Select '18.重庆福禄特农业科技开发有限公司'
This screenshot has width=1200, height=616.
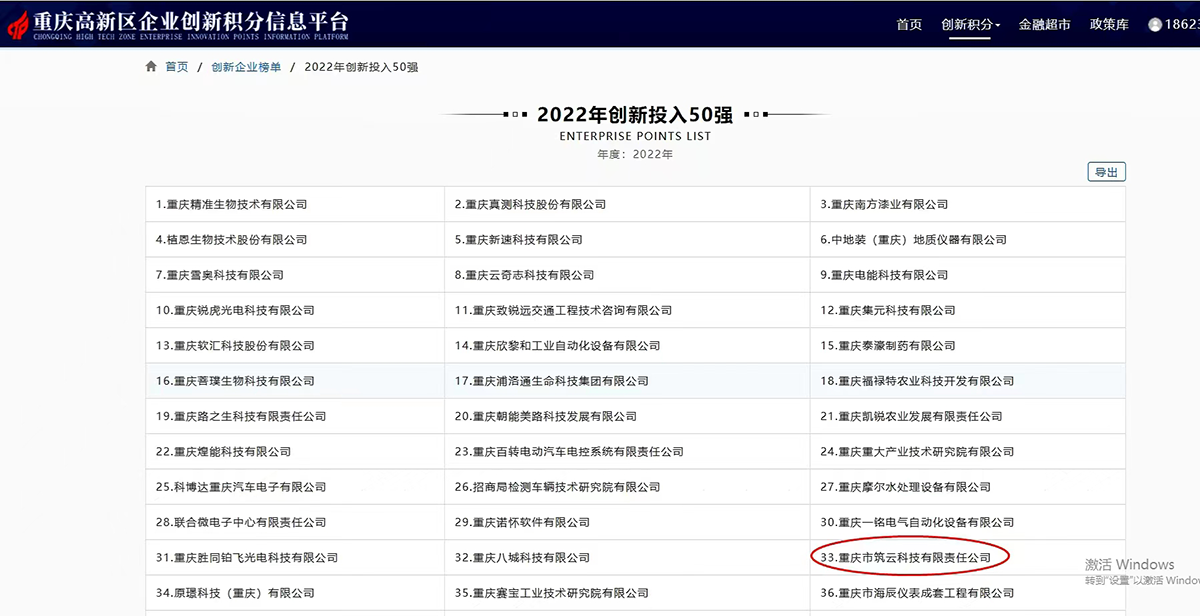(917, 381)
